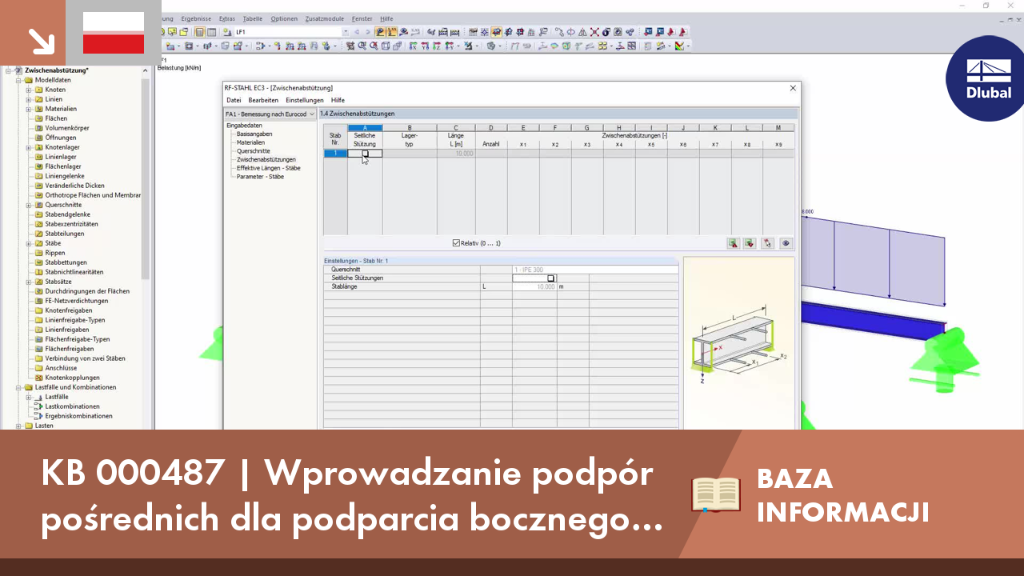Click the Dlubal logo badge
The width and height of the screenshot is (1024, 576).
coord(986,78)
